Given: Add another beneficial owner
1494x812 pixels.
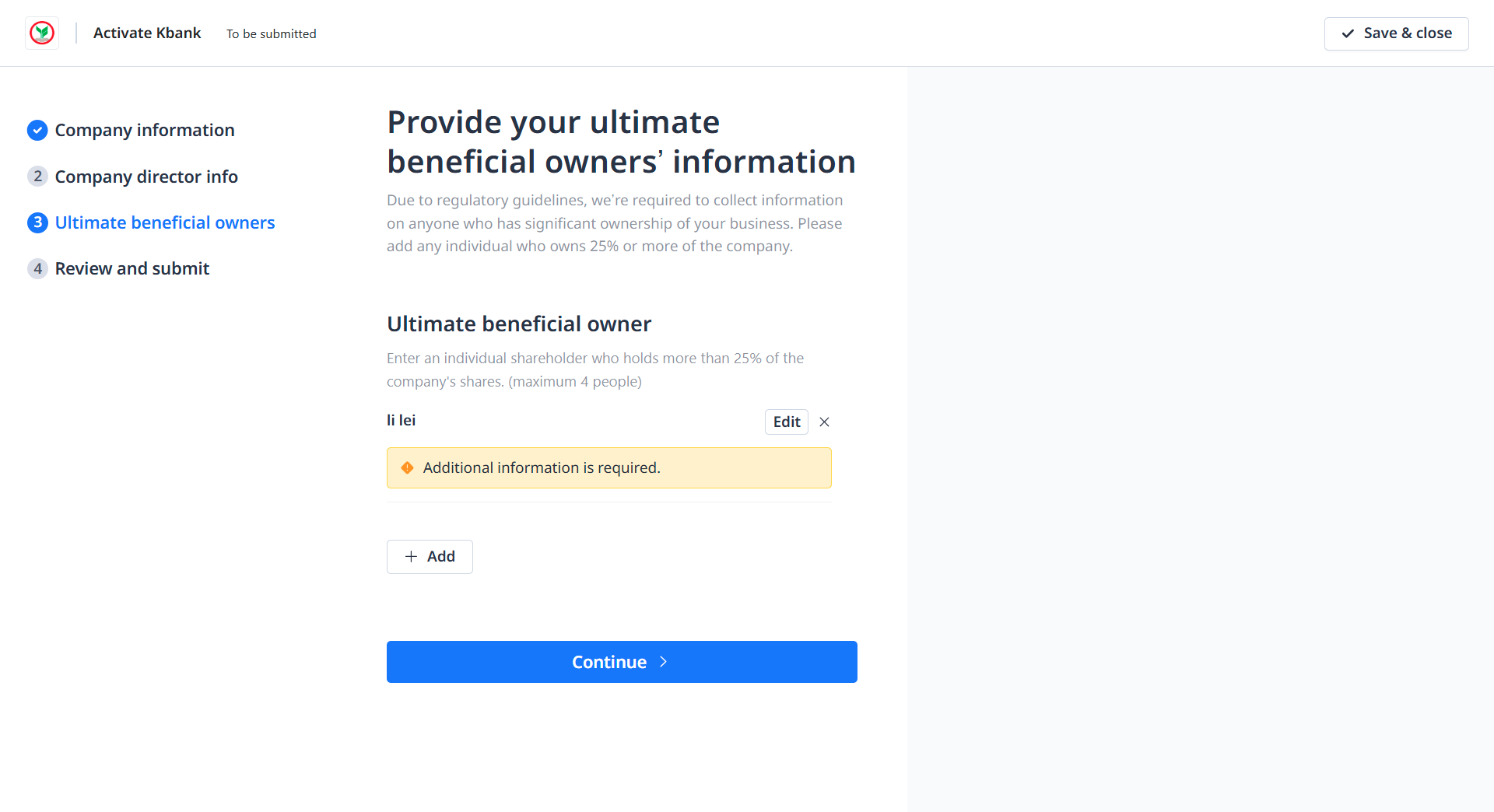Looking at the screenshot, I should pos(430,556).
